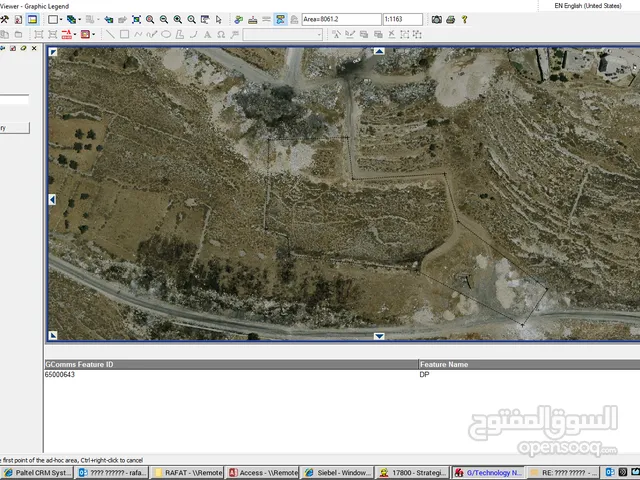This screenshot has width=640, height=480.
Task: Click the fit-to-extent zoom icon
Action: tap(136, 19)
